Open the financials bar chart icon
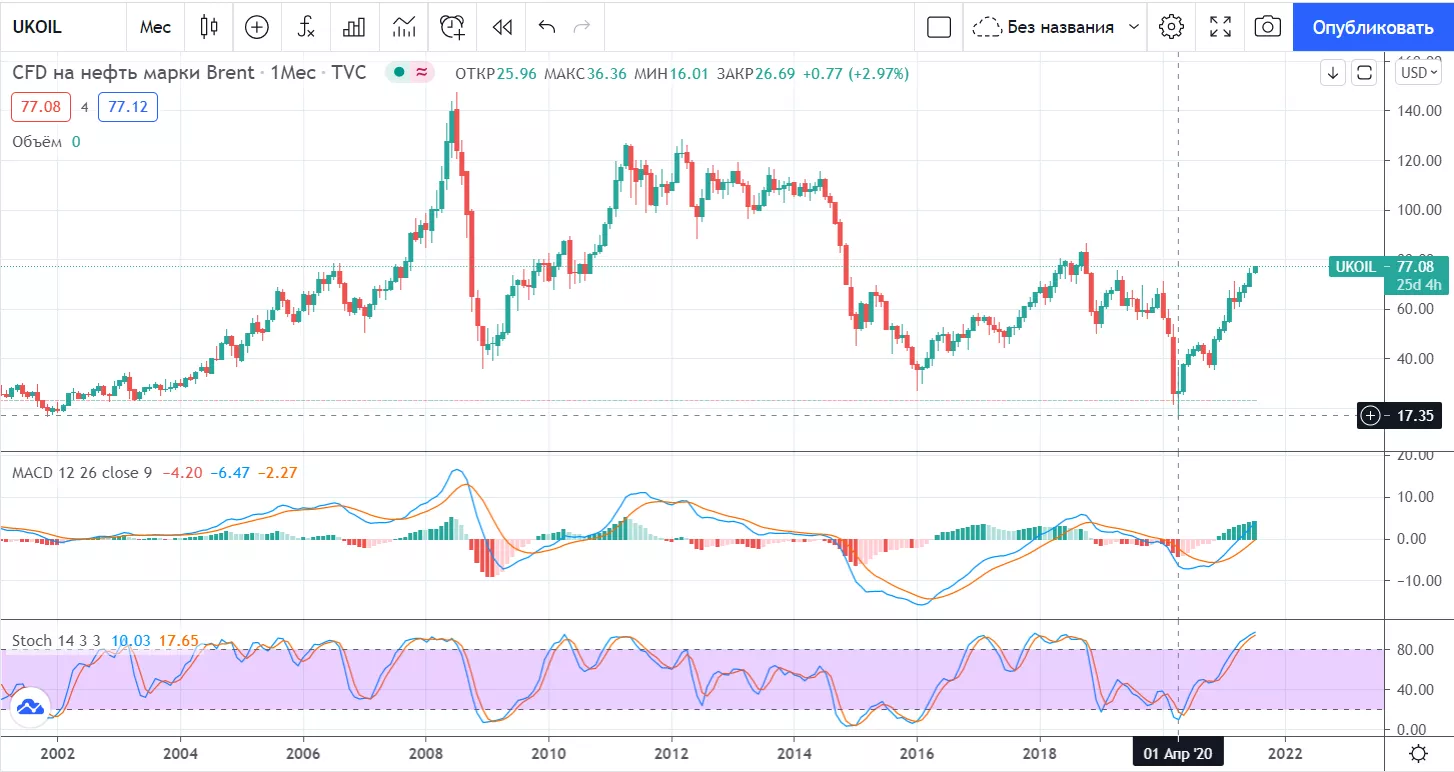This screenshot has height=772, width=1454. tap(355, 27)
